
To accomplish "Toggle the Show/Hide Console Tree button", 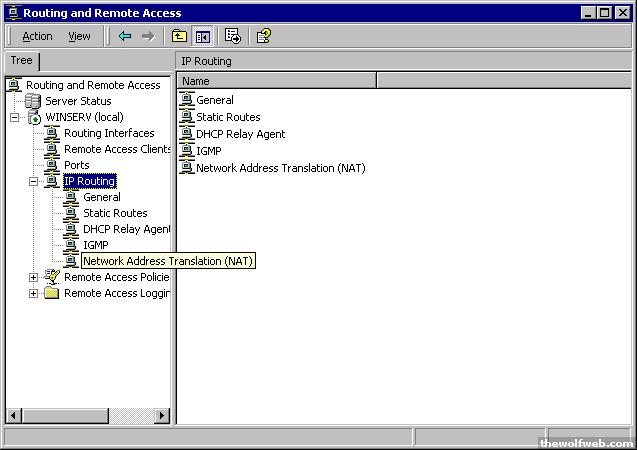I will [x=202, y=36].
